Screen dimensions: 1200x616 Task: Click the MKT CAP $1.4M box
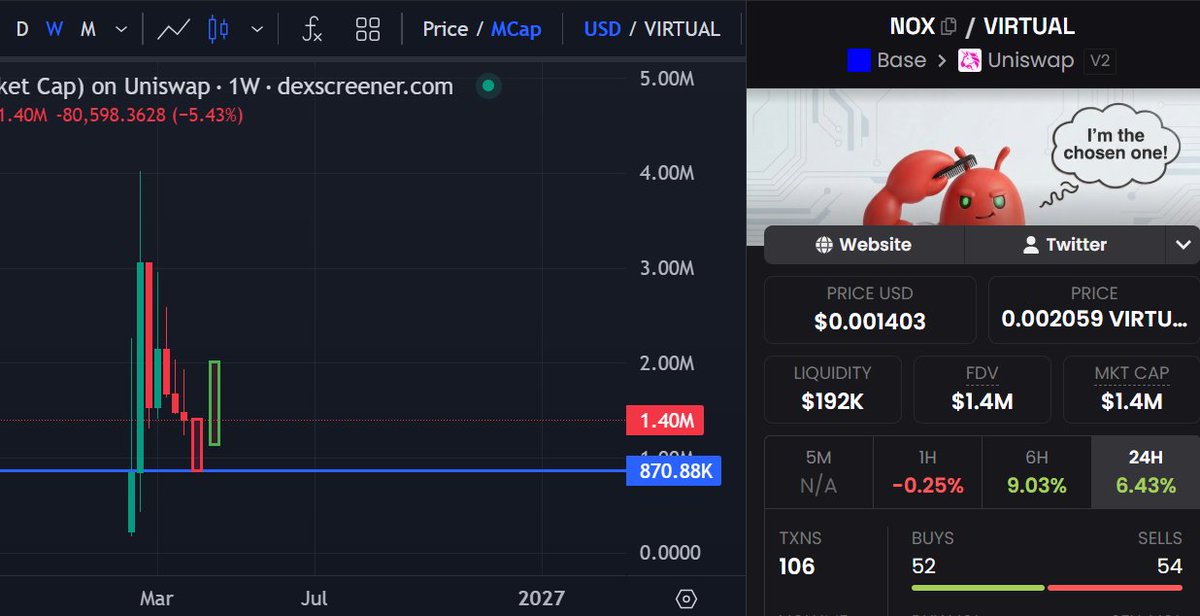click(x=1131, y=389)
